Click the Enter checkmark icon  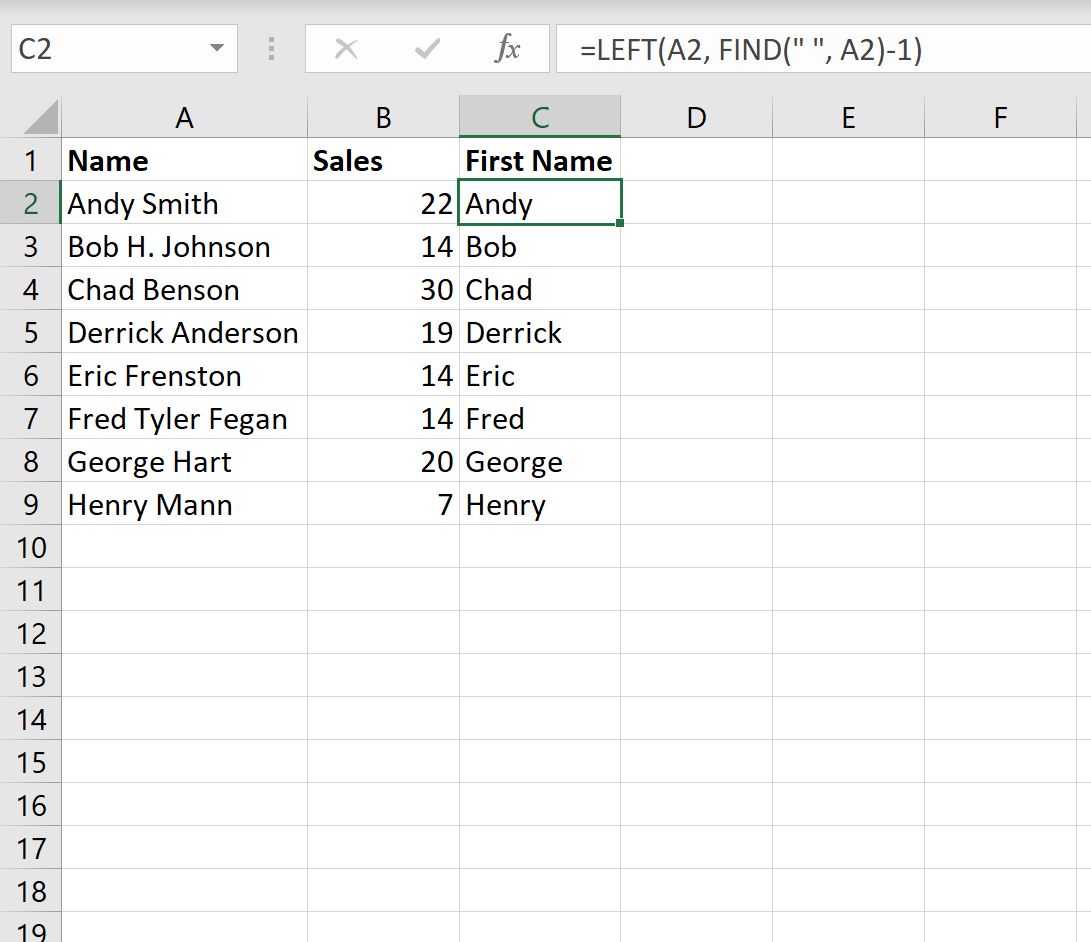425,48
